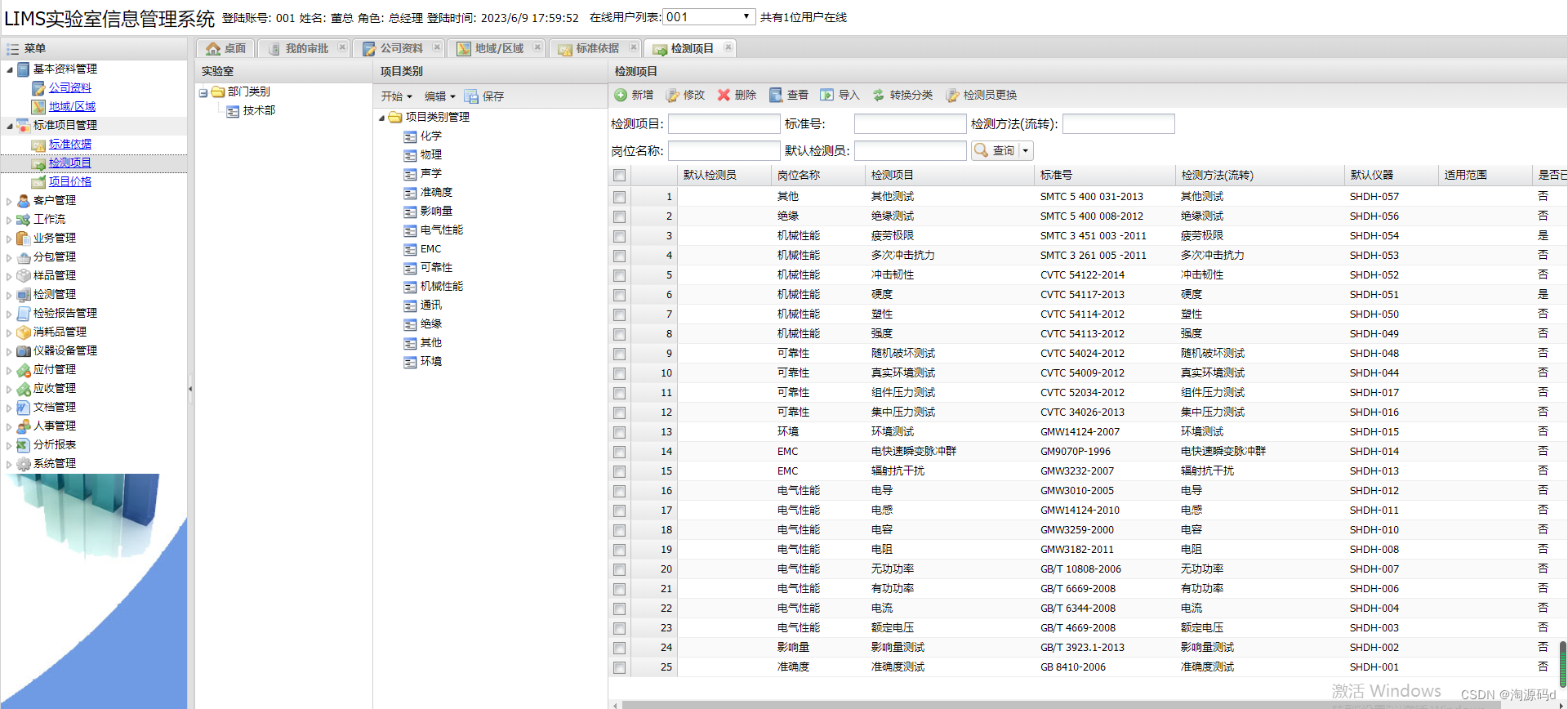
Task: Toggle the select-all checkbox in table header
Action: pyautogui.click(x=620, y=176)
